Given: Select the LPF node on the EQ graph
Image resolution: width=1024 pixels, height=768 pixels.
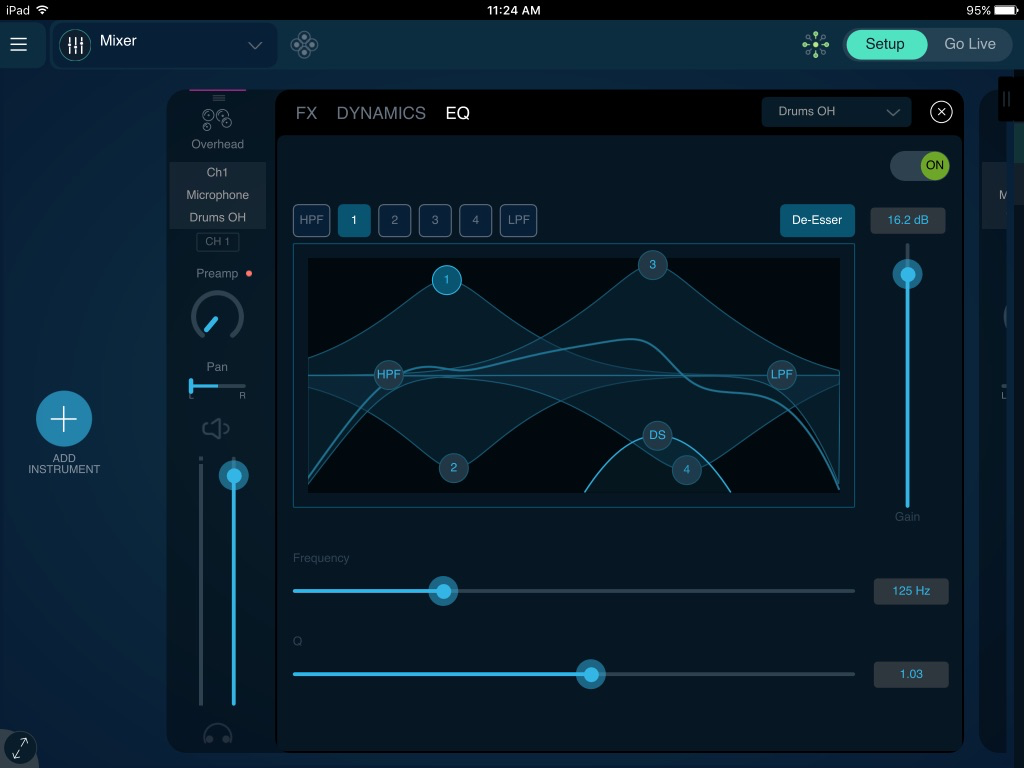Looking at the screenshot, I should pyautogui.click(x=782, y=374).
